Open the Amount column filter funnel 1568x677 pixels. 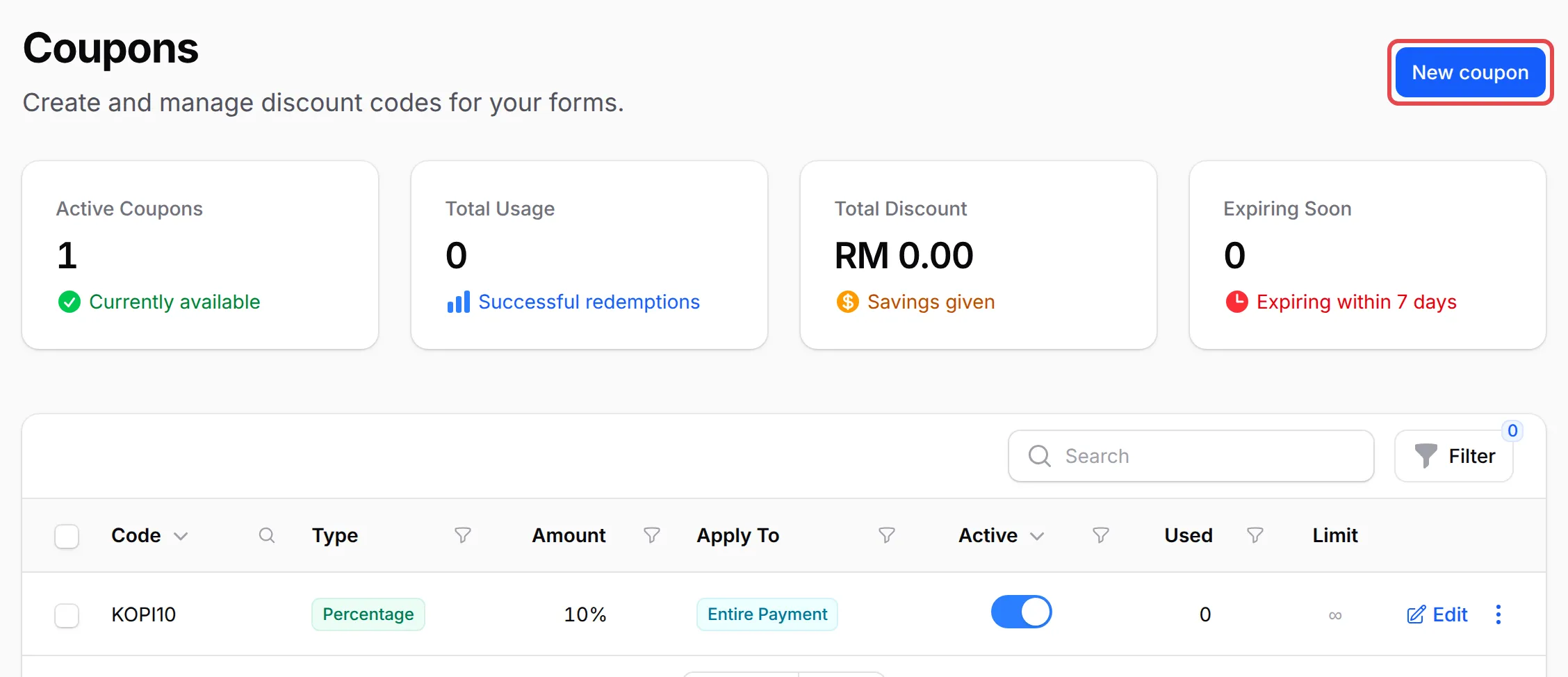click(652, 535)
